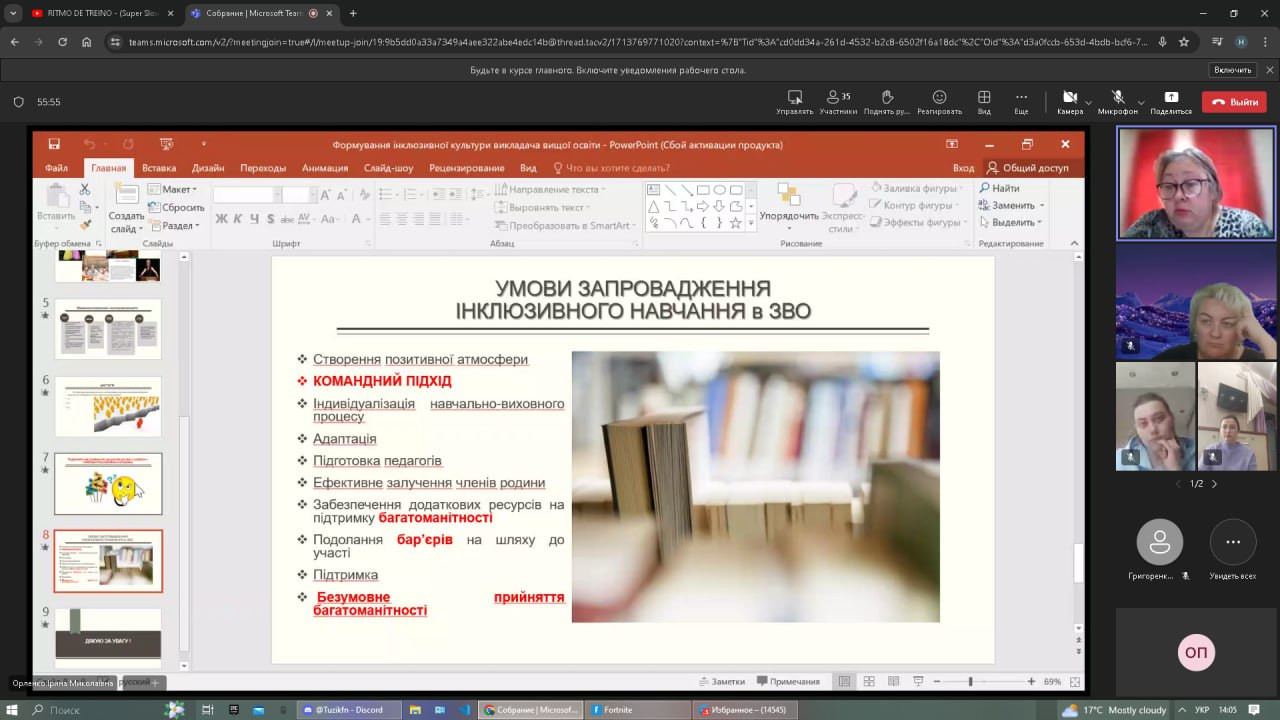Go to next page of participant videos

(1214, 484)
